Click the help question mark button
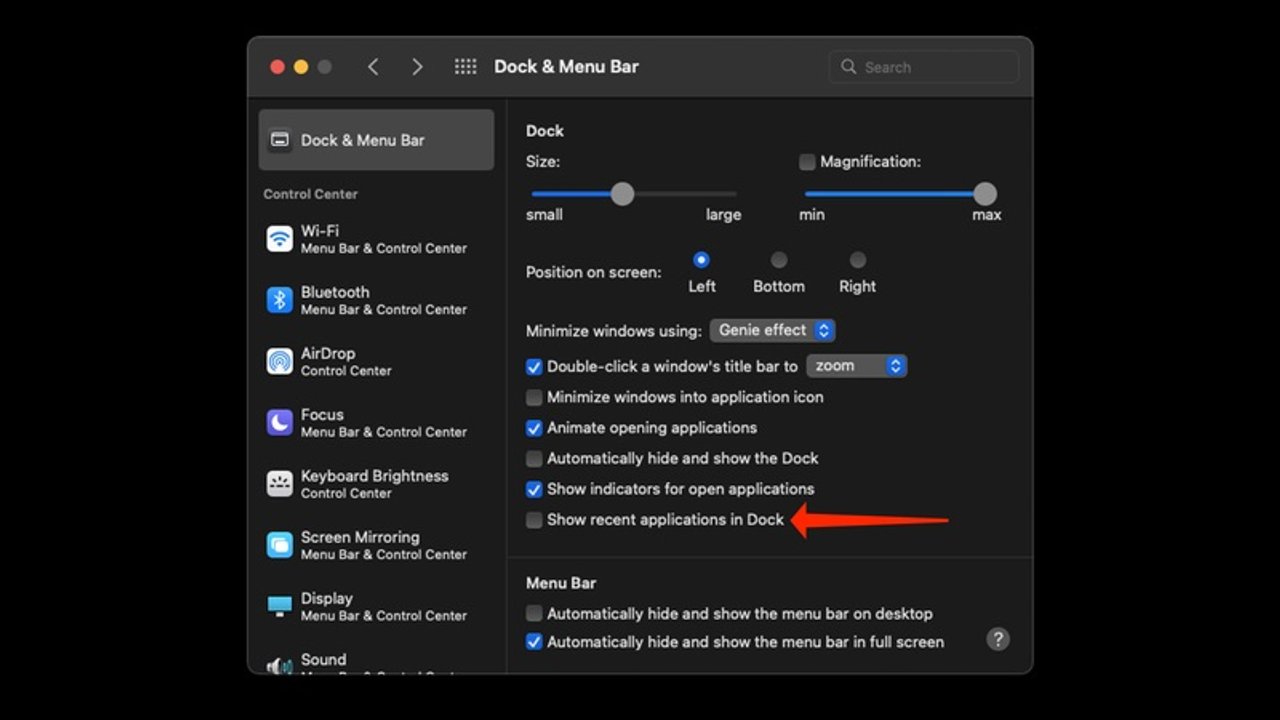The width and height of the screenshot is (1280, 720). tap(997, 640)
